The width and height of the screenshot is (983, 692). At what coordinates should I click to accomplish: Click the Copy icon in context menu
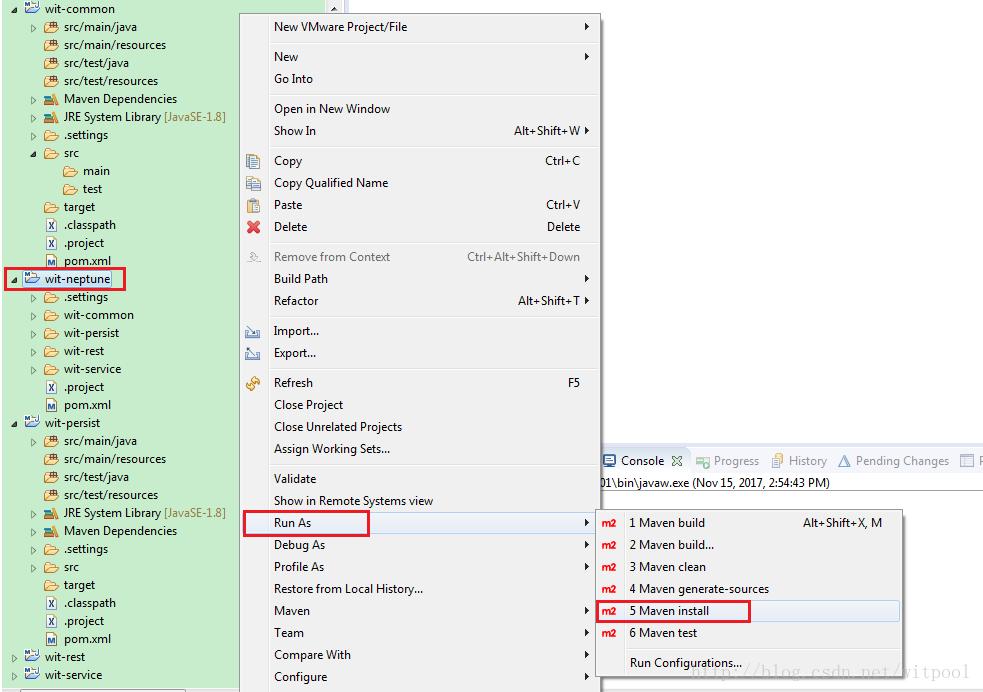tap(253, 161)
